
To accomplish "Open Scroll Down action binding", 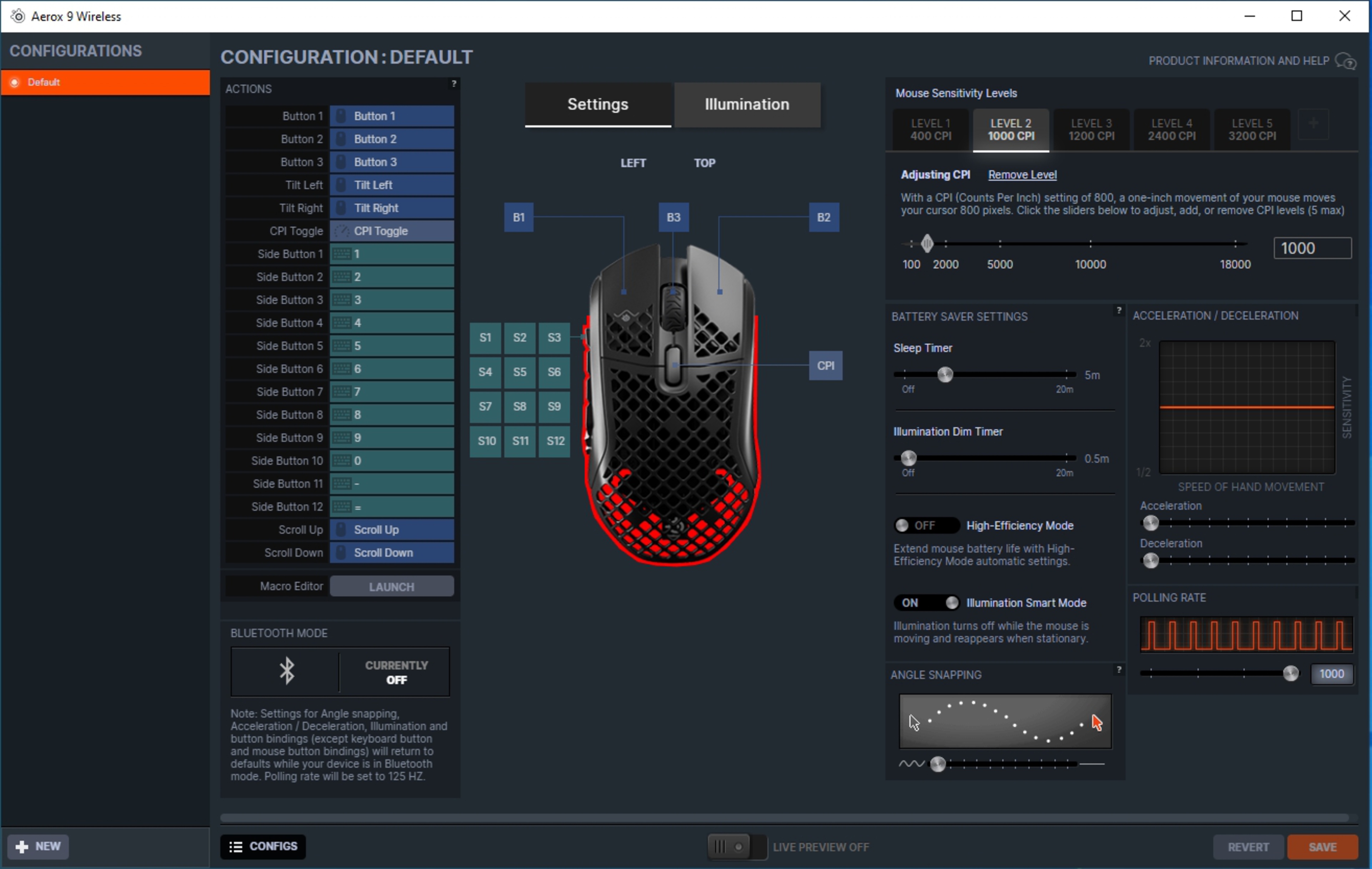I will pos(392,553).
